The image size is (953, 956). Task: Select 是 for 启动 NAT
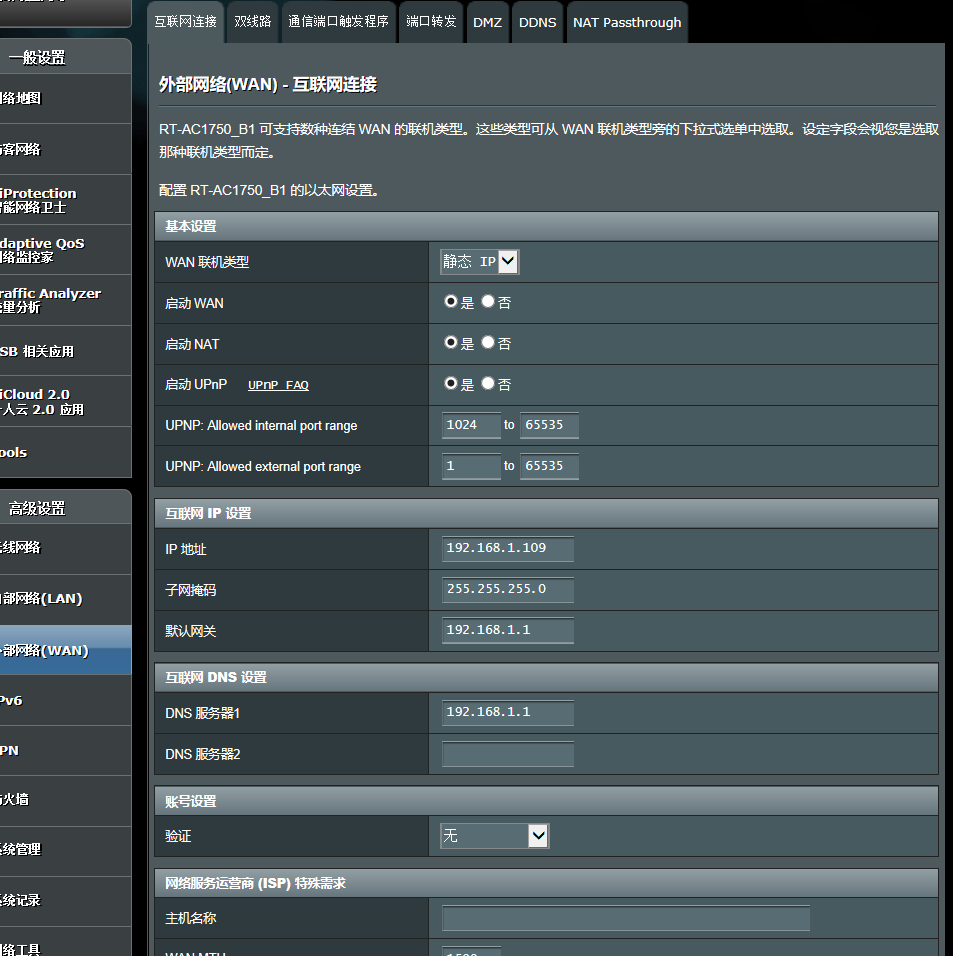click(x=451, y=342)
